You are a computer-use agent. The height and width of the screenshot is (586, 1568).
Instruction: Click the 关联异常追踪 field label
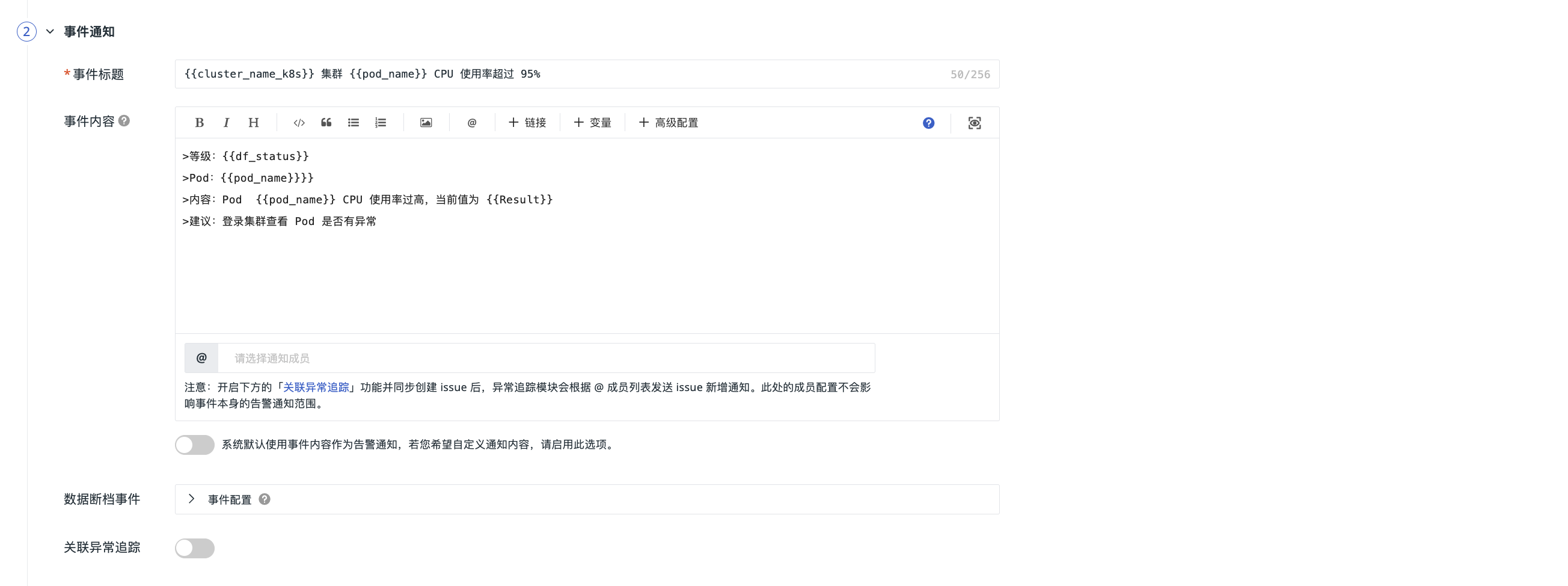[102, 547]
